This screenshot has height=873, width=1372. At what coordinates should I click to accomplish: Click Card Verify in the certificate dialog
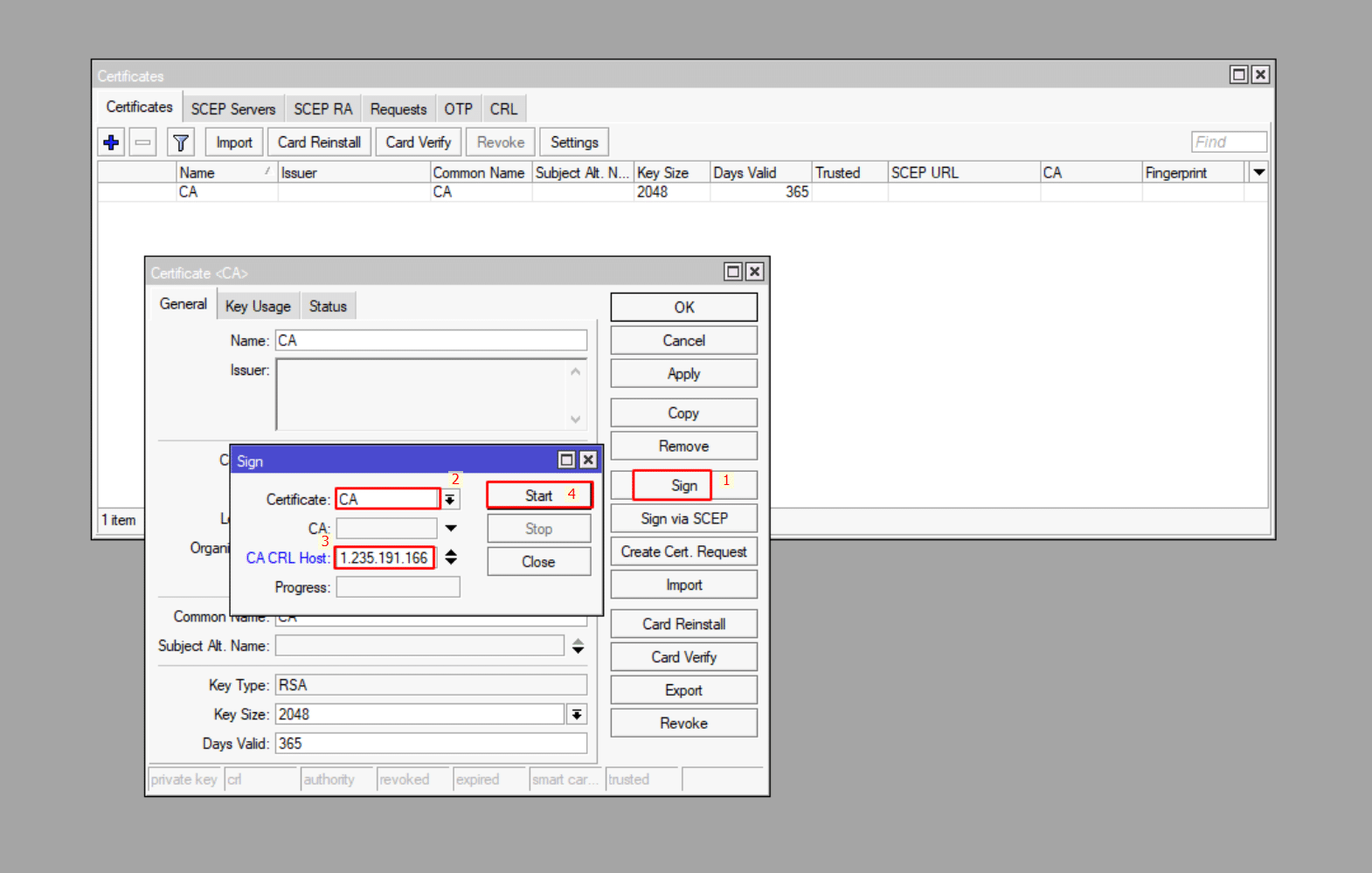point(684,657)
